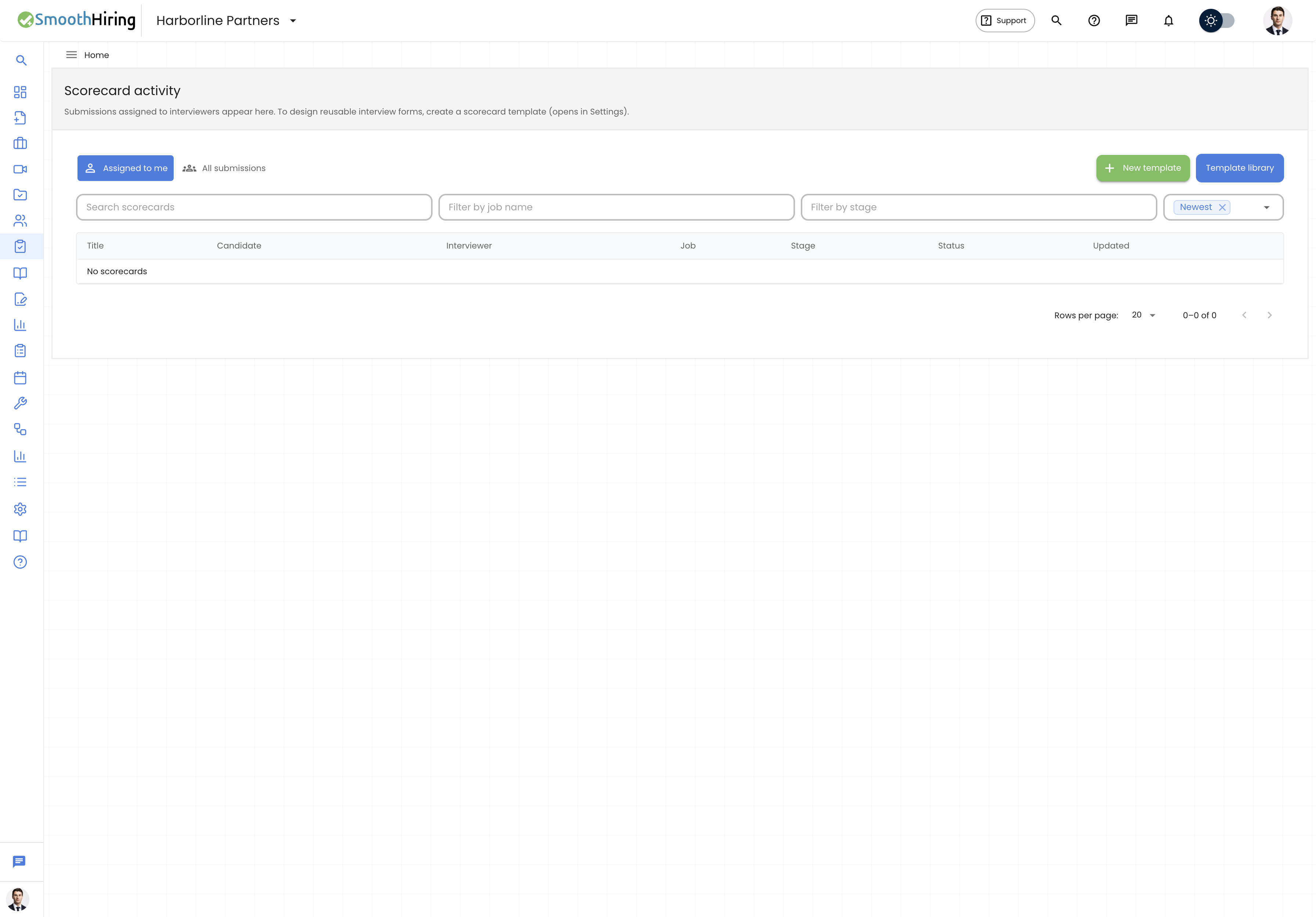The height and width of the screenshot is (917, 1316).
Task: Click the folder with checkmark sidebar icon
Action: tap(20, 195)
